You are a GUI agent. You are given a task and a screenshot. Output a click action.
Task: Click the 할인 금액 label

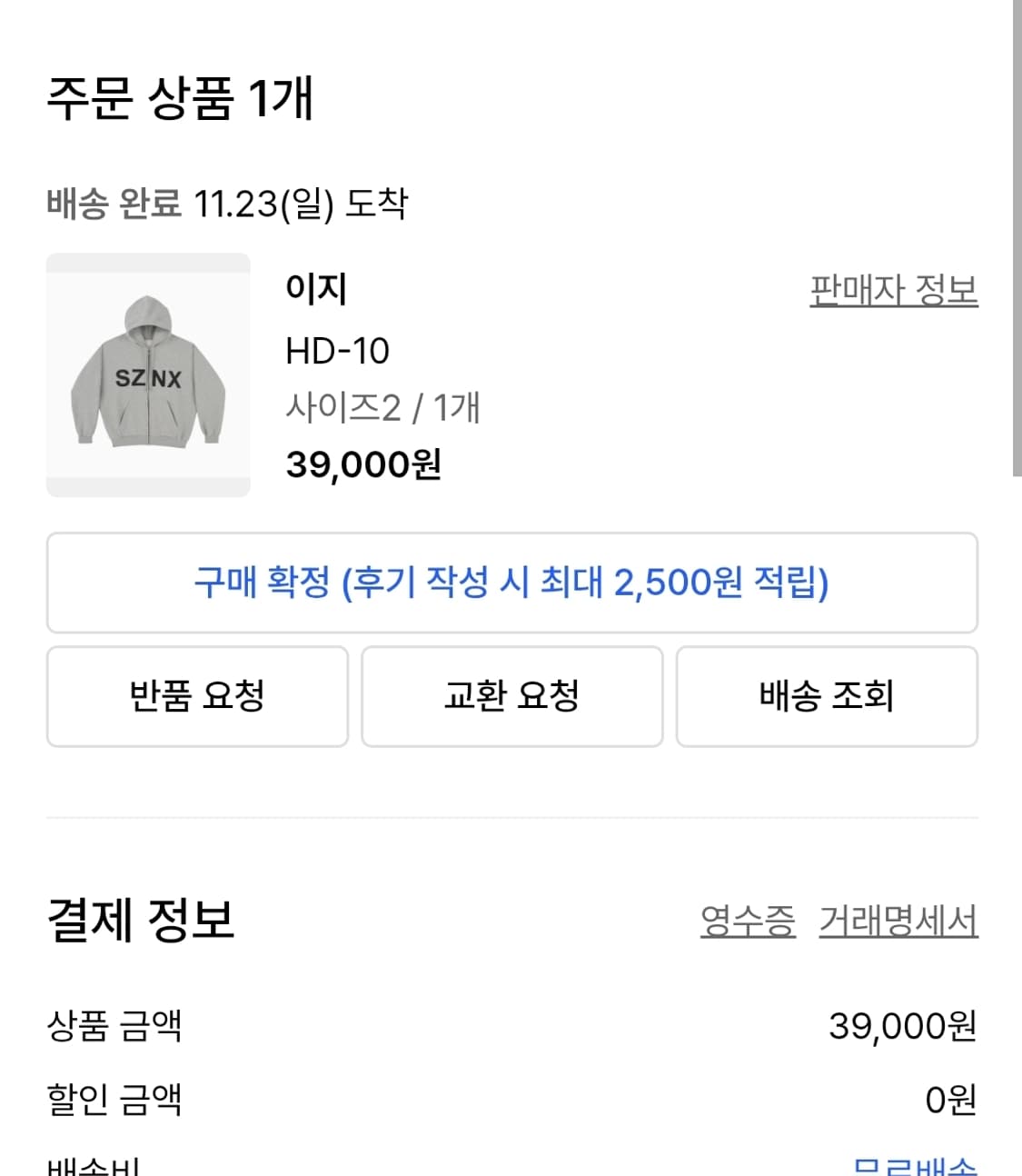[x=114, y=1099]
